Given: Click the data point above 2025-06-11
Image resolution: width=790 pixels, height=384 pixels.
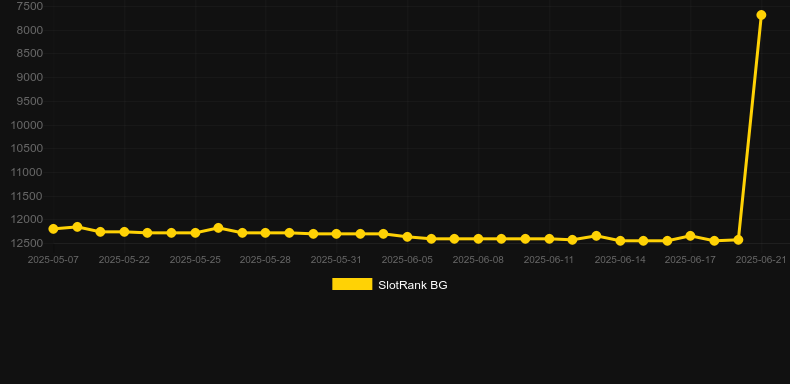Looking at the screenshot, I should point(549,239).
